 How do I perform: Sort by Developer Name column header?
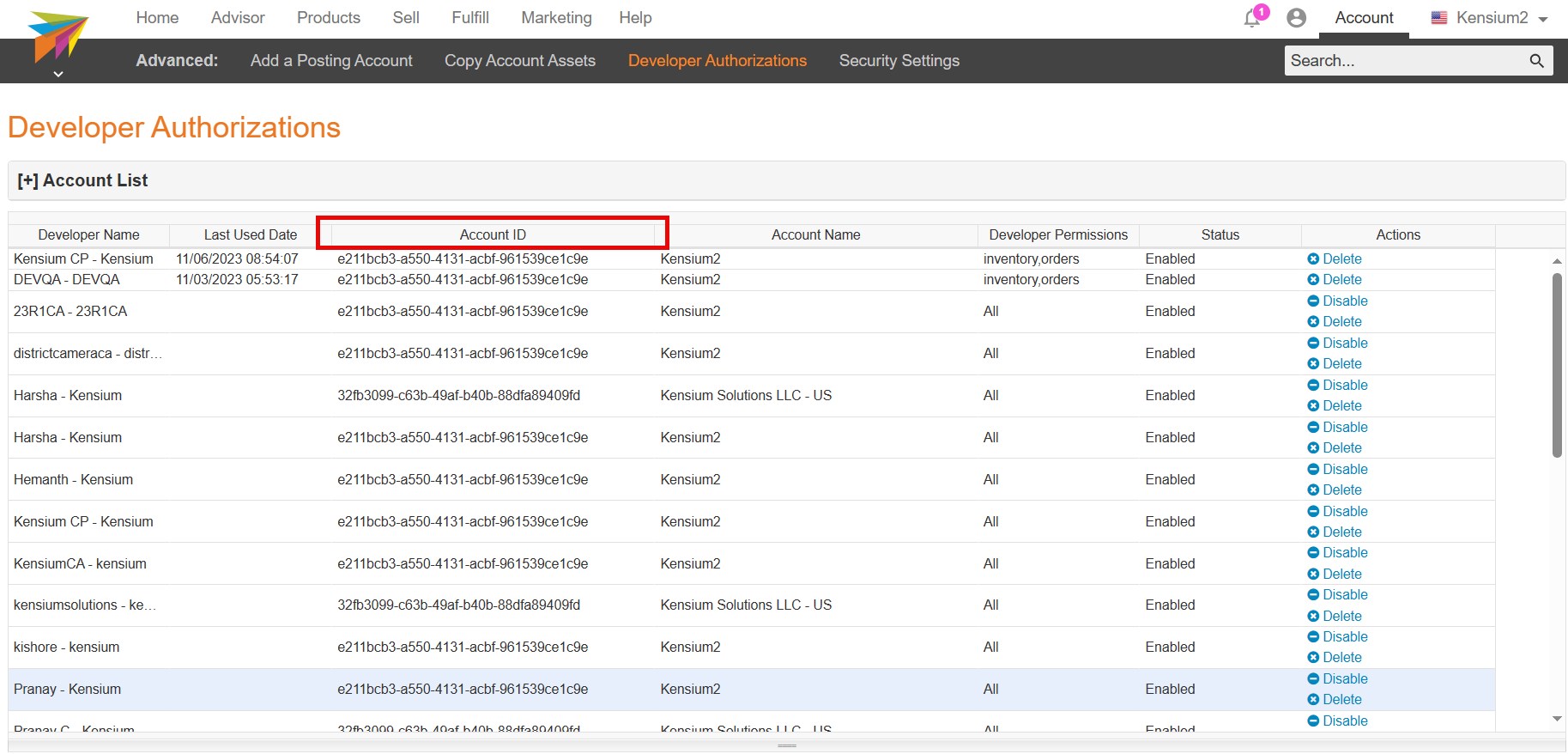[x=89, y=235]
